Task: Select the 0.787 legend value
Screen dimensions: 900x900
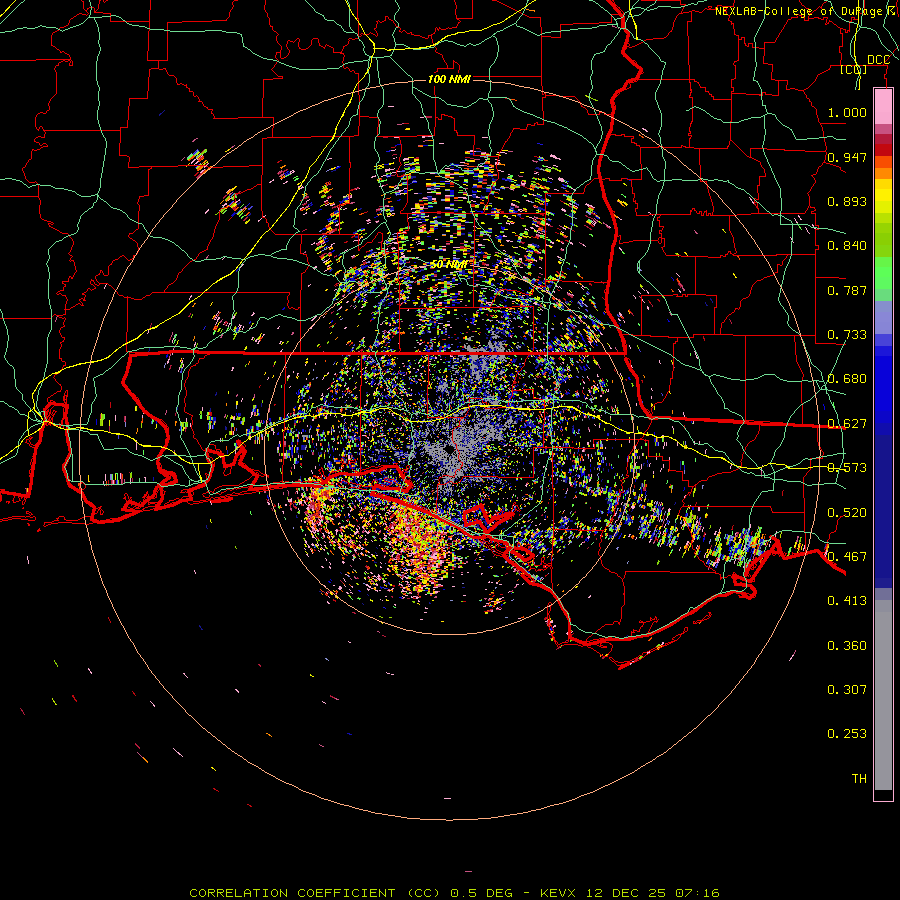Action: click(847, 290)
